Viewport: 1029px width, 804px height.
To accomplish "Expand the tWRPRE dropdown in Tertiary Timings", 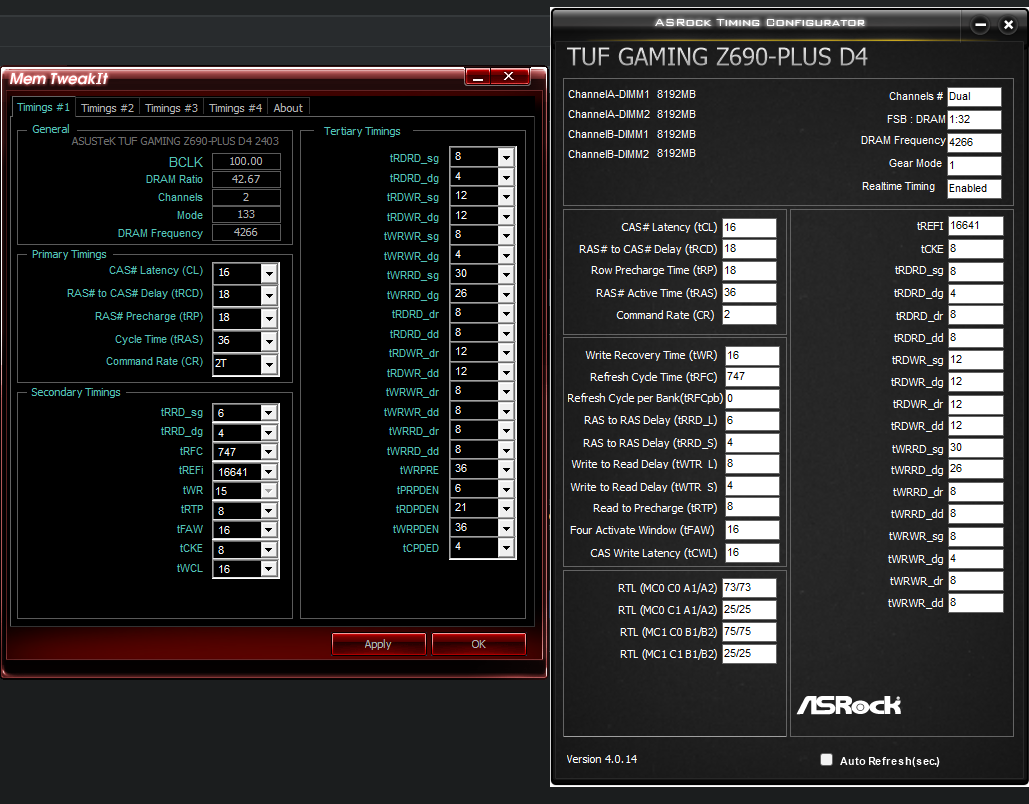I will (x=506, y=469).
